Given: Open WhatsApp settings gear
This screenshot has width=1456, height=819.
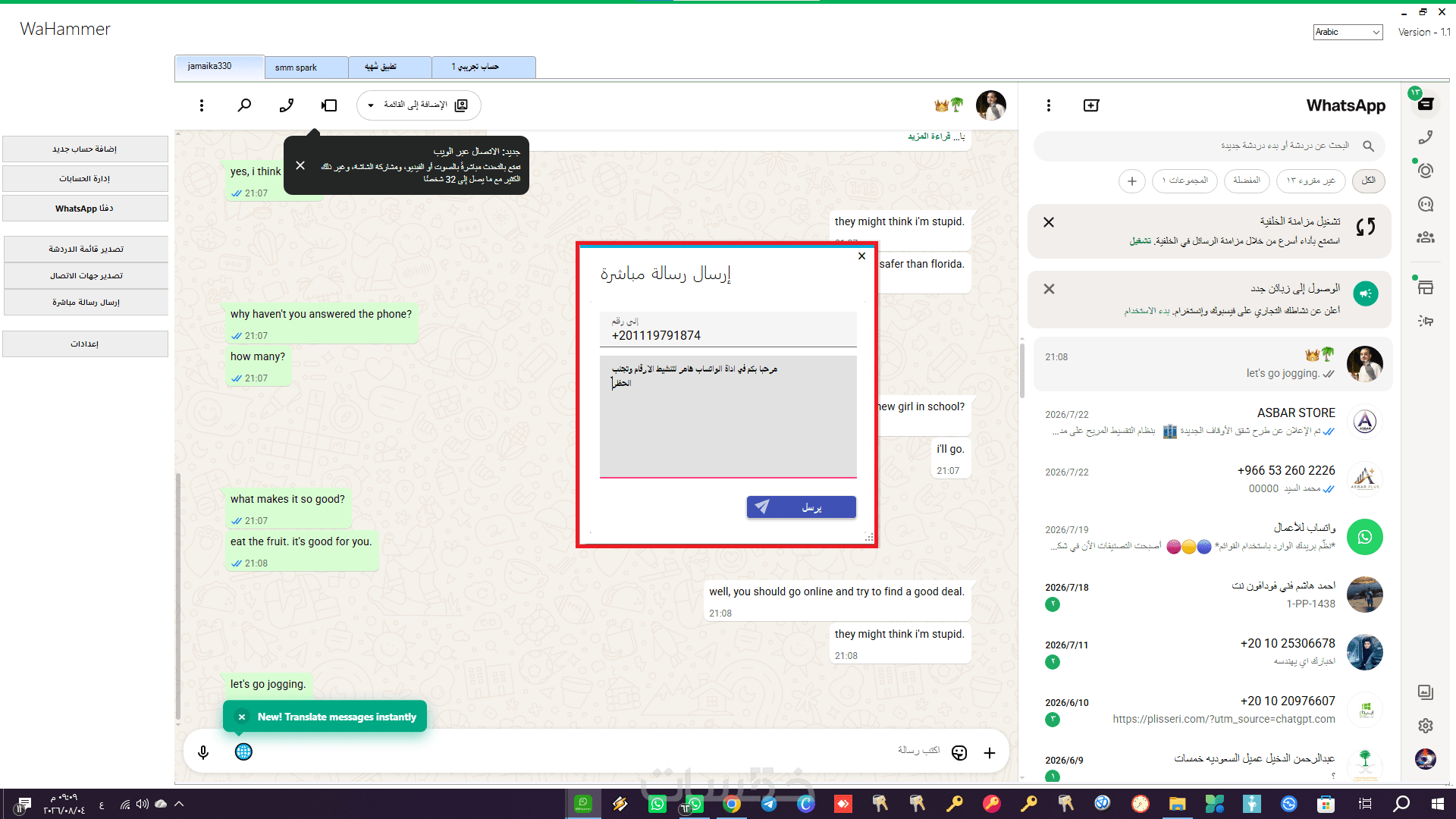Looking at the screenshot, I should [1426, 726].
